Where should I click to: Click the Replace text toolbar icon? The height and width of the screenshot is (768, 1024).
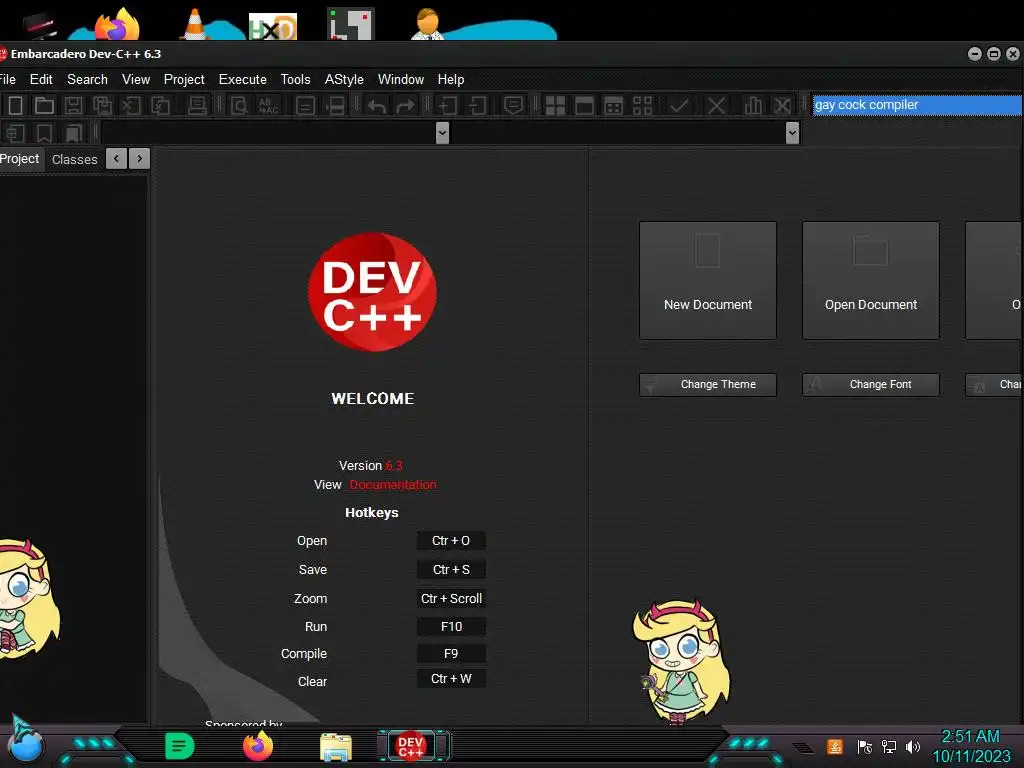click(268, 105)
